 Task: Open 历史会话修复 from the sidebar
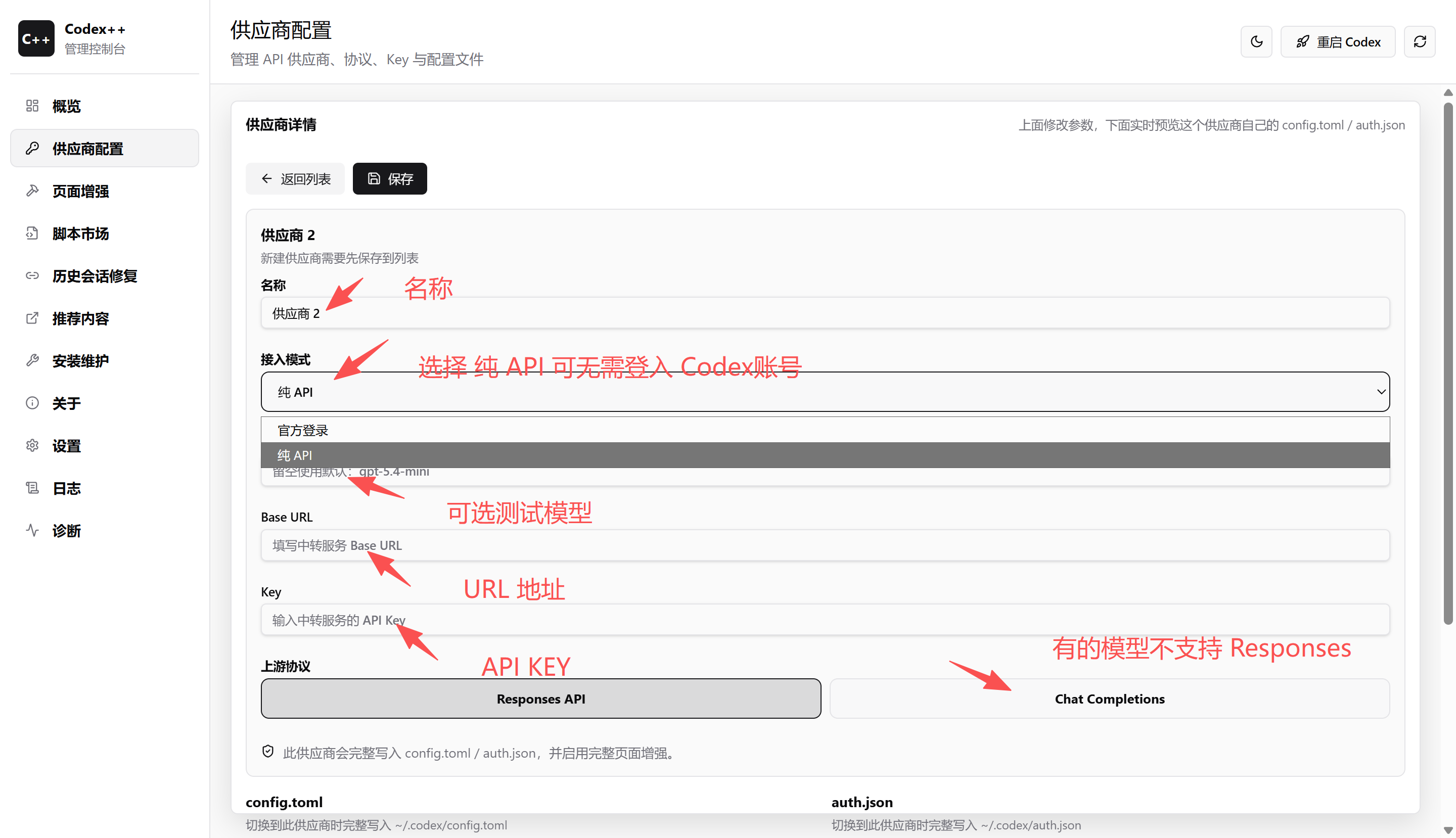tap(105, 275)
